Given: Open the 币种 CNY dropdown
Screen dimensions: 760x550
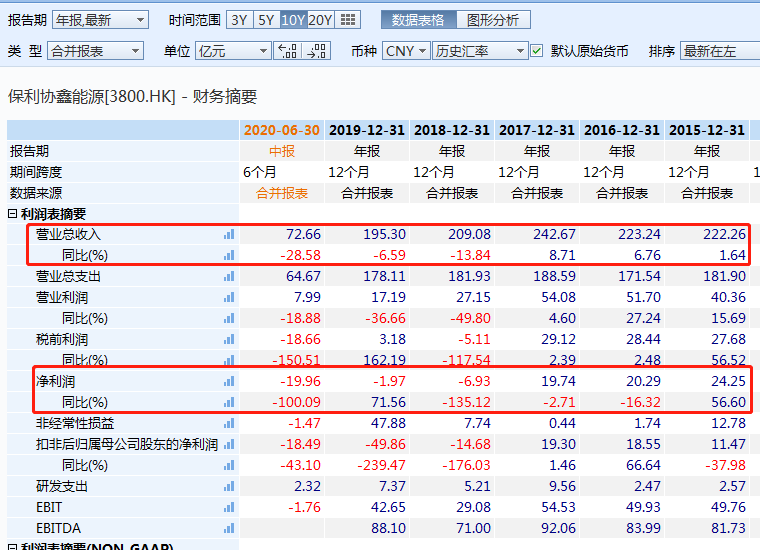Looking at the screenshot, I should 406,51.
